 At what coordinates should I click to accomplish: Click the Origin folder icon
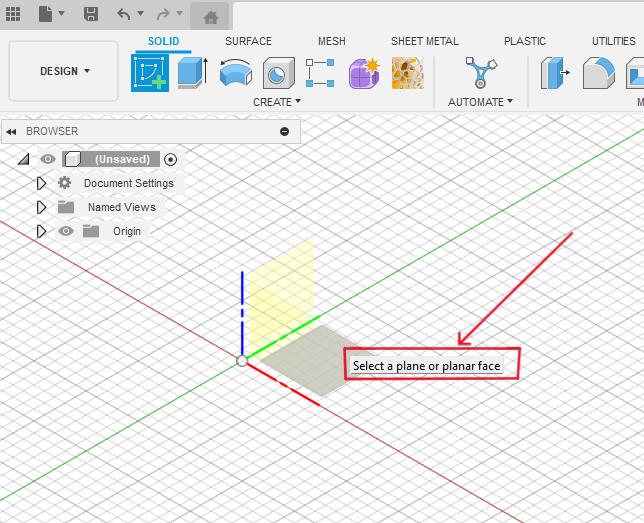point(91,231)
